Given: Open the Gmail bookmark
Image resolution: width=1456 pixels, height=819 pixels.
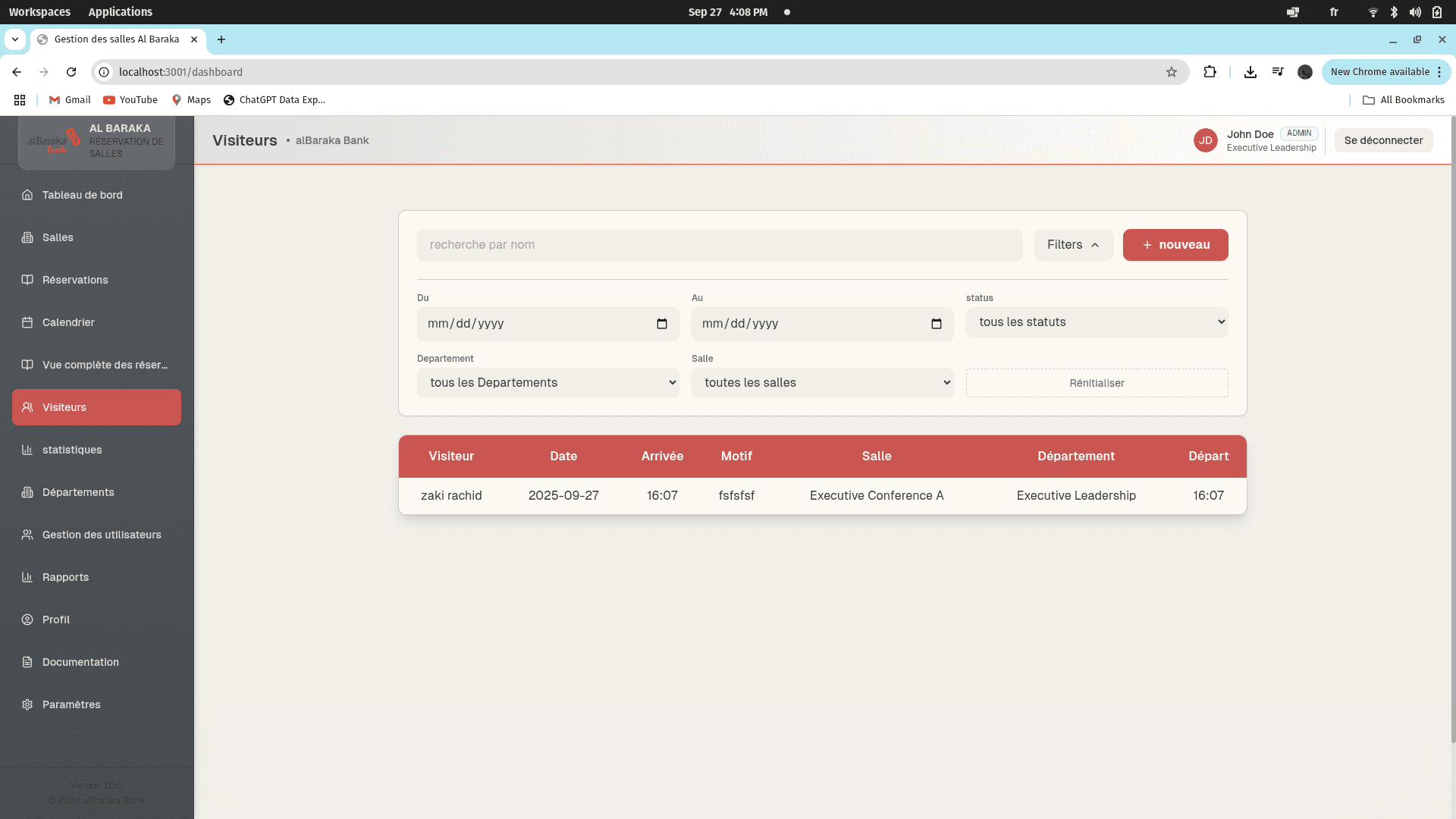Looking at the screenshot, I should 70,100.
